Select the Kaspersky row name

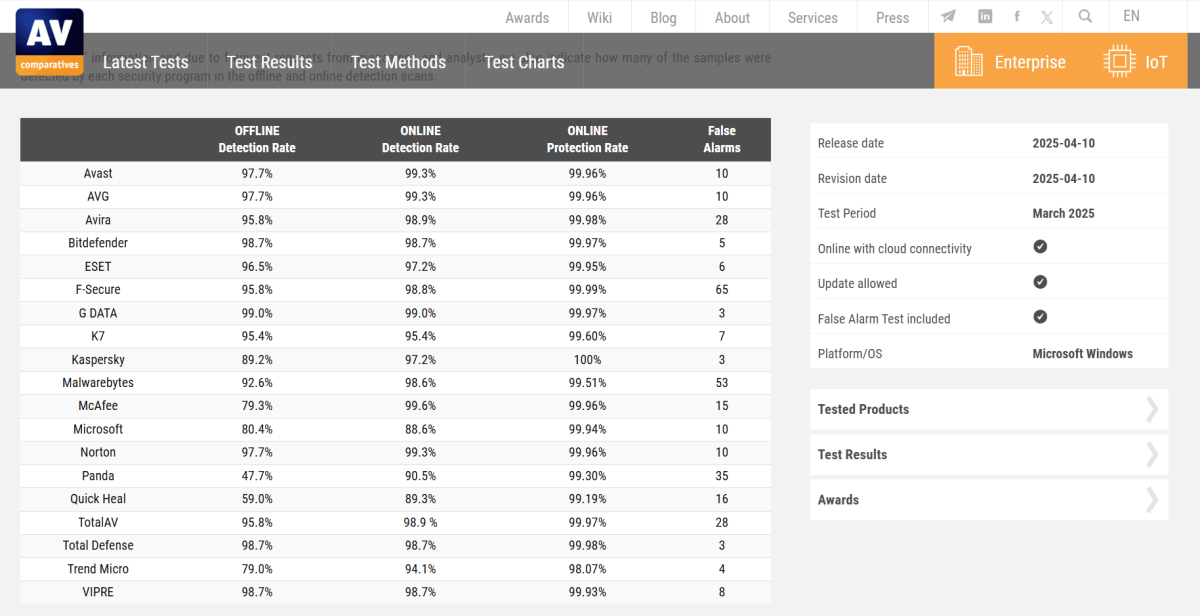[98, 359]
